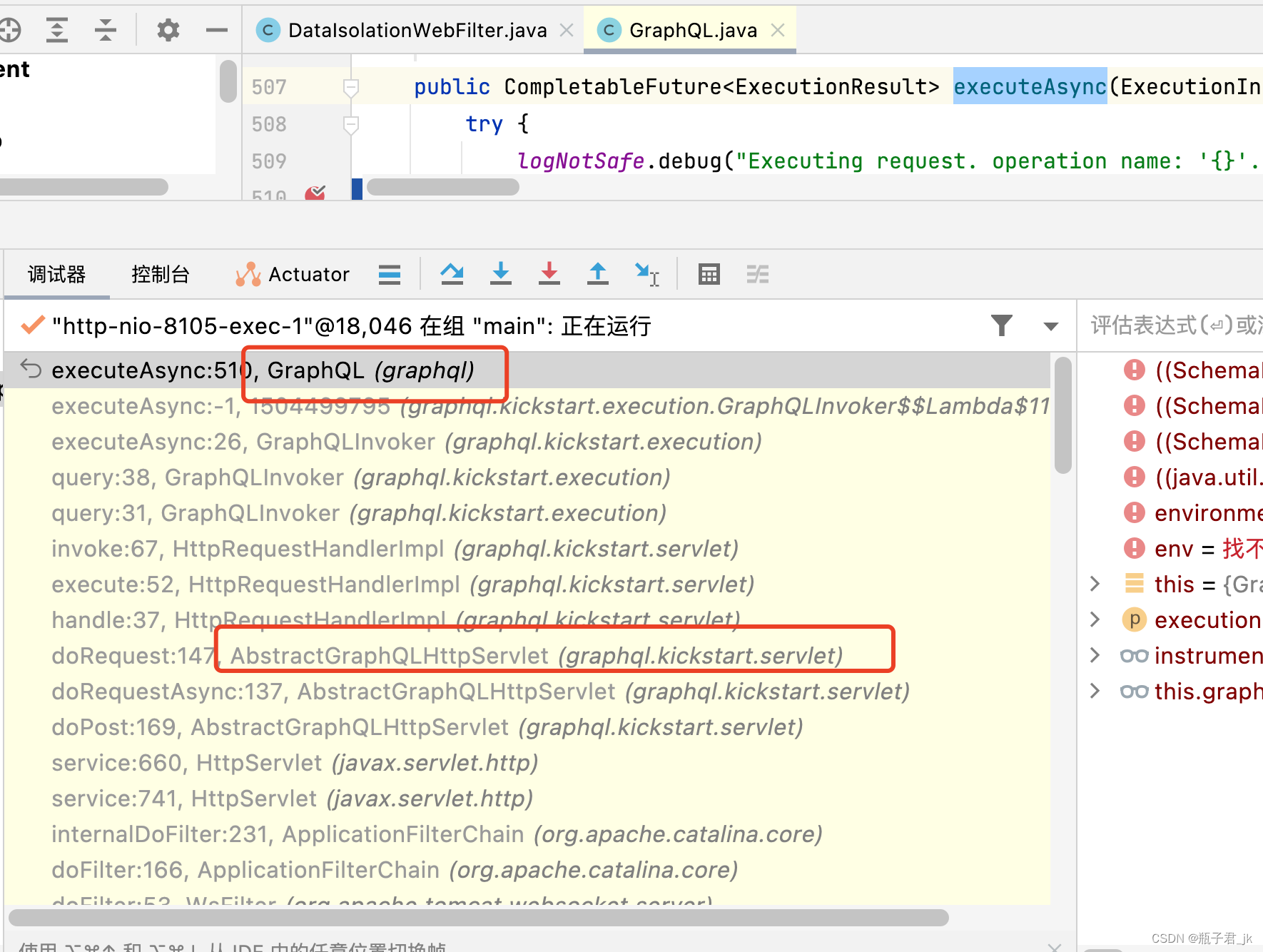Select frame doPost:169, AbstractGraphQLHttpServlet
Screen dimensions: 1263x952
528,727
